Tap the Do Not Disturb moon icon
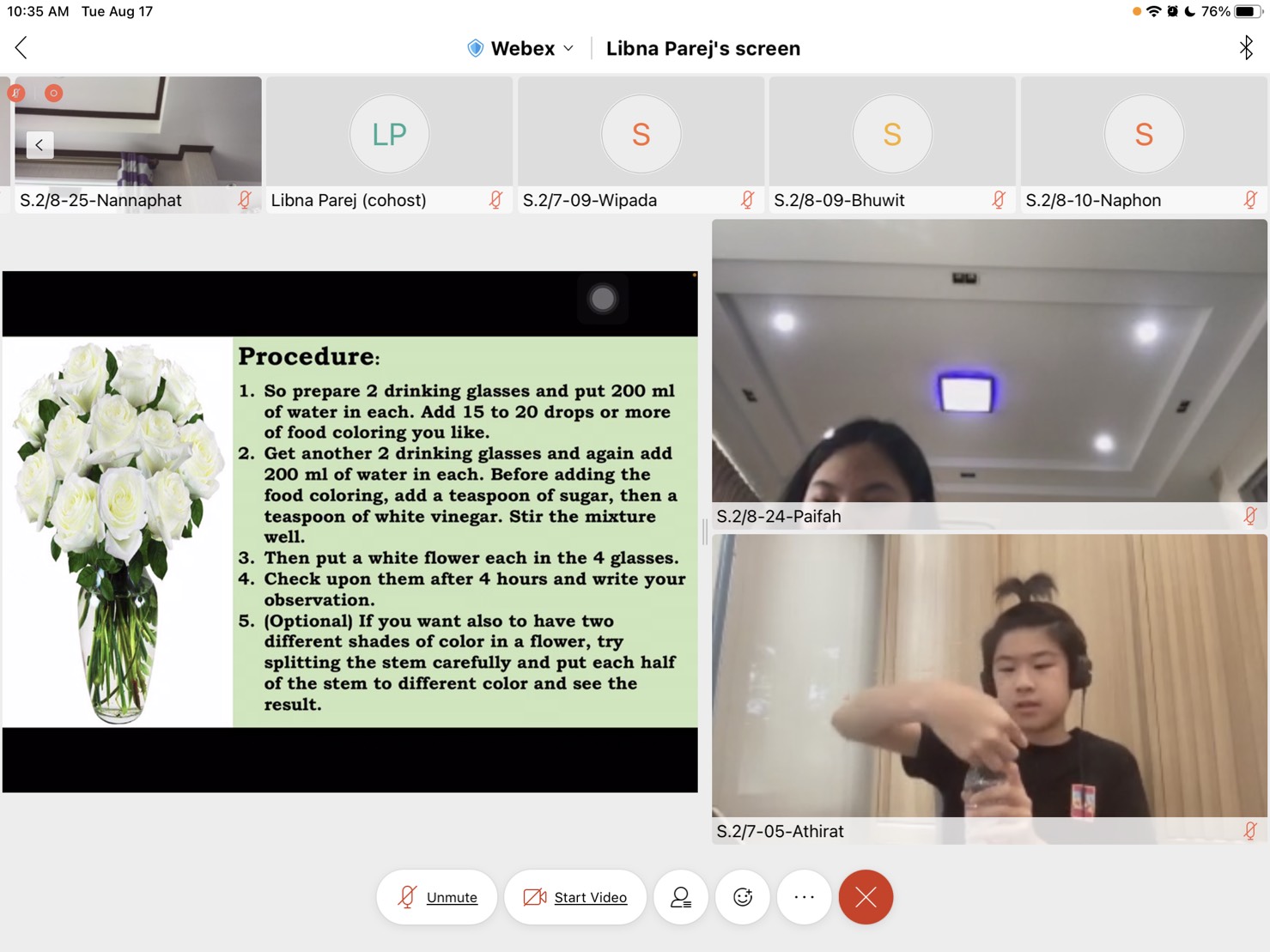This screenshot has width=1270, height=952. (1190, 11)
